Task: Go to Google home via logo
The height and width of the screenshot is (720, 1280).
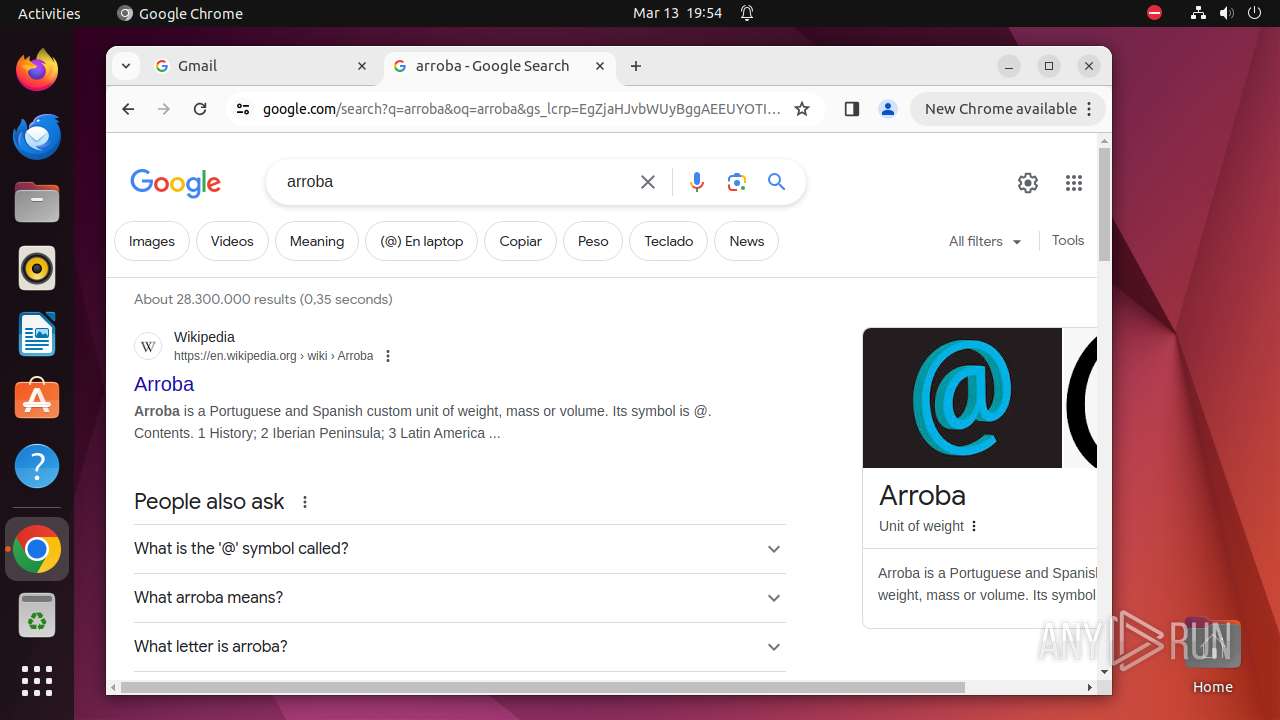Action: (176, 182)
